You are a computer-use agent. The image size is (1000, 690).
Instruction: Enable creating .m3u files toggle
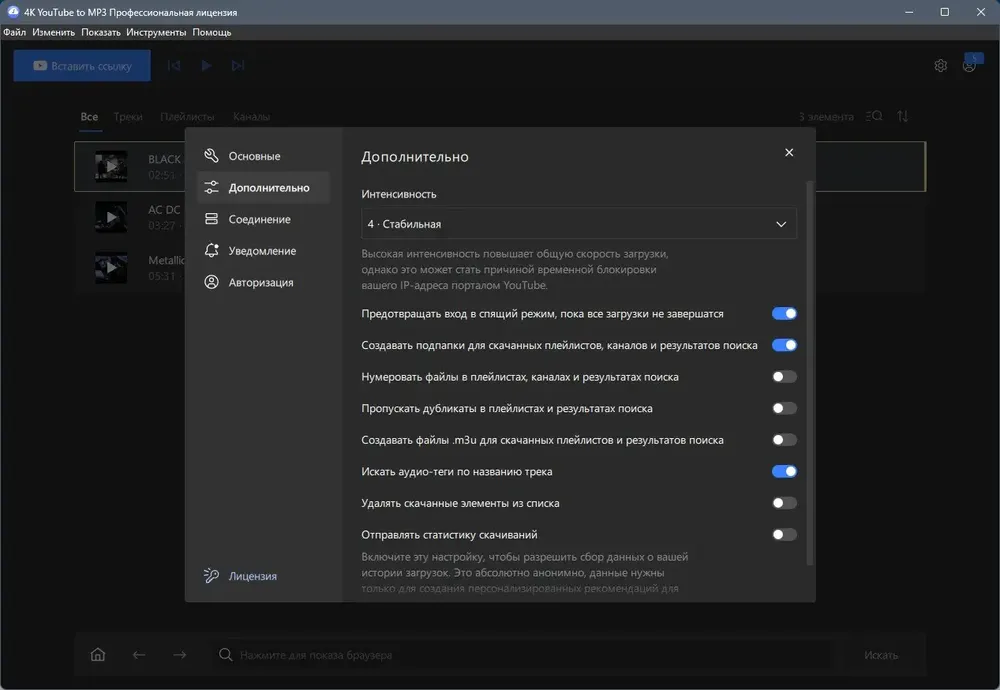[x=784, y=440]
